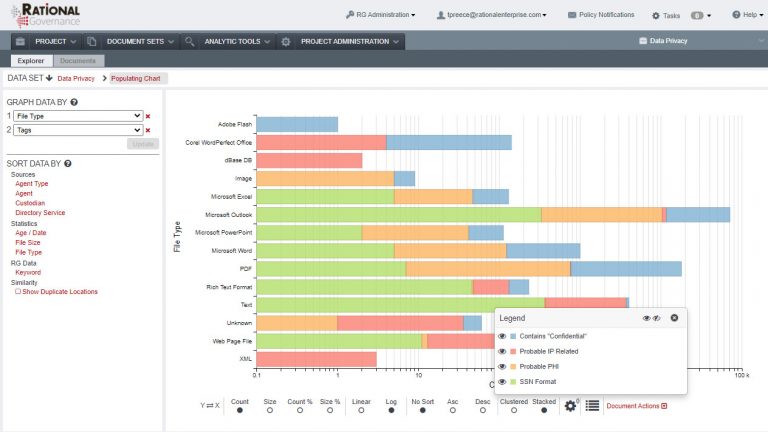The image size is (768, 432).
Task: Click the Graph Data By help icon
Action: pos(74,102)
